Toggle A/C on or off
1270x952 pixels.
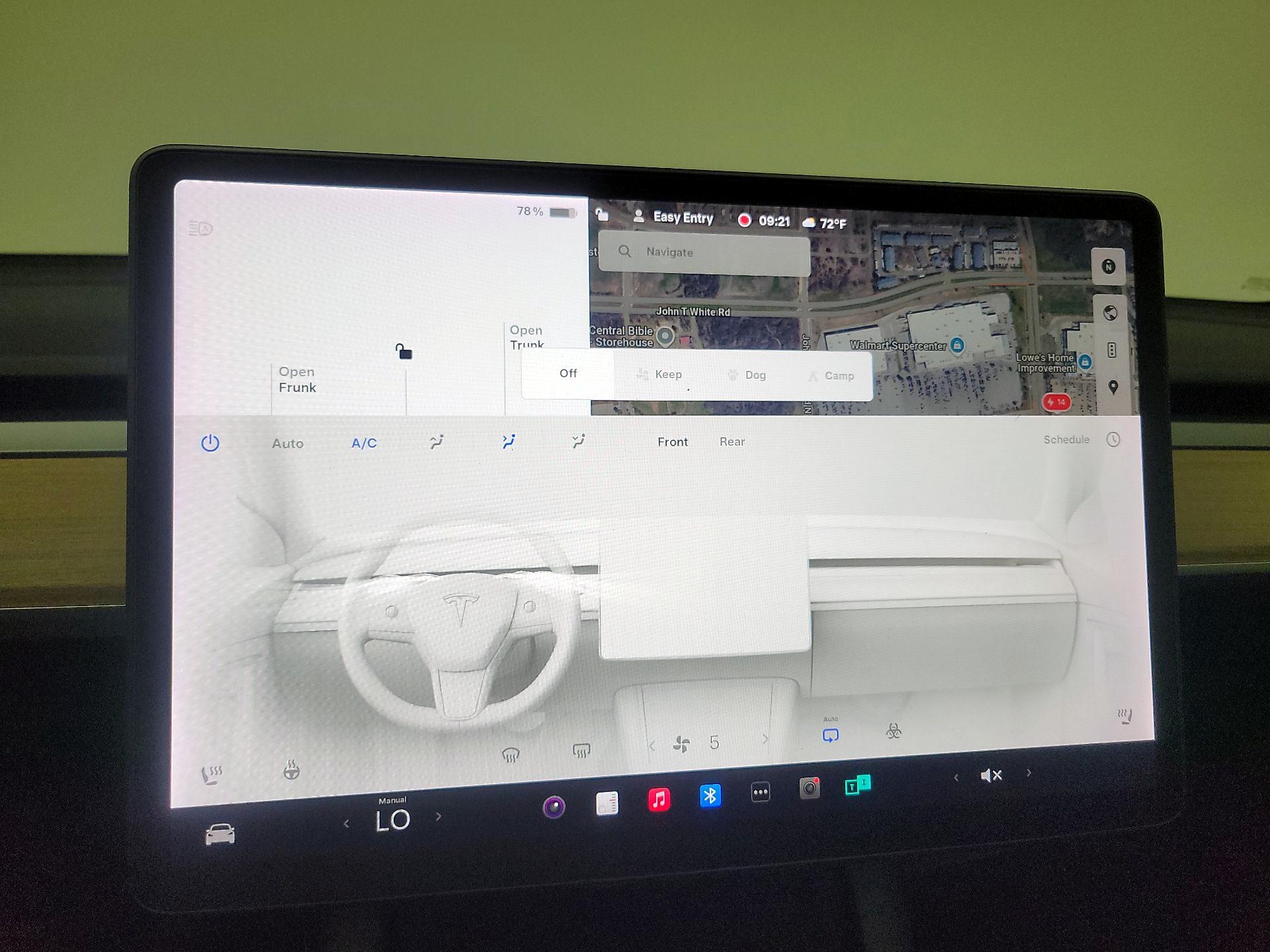click(364, 443)
